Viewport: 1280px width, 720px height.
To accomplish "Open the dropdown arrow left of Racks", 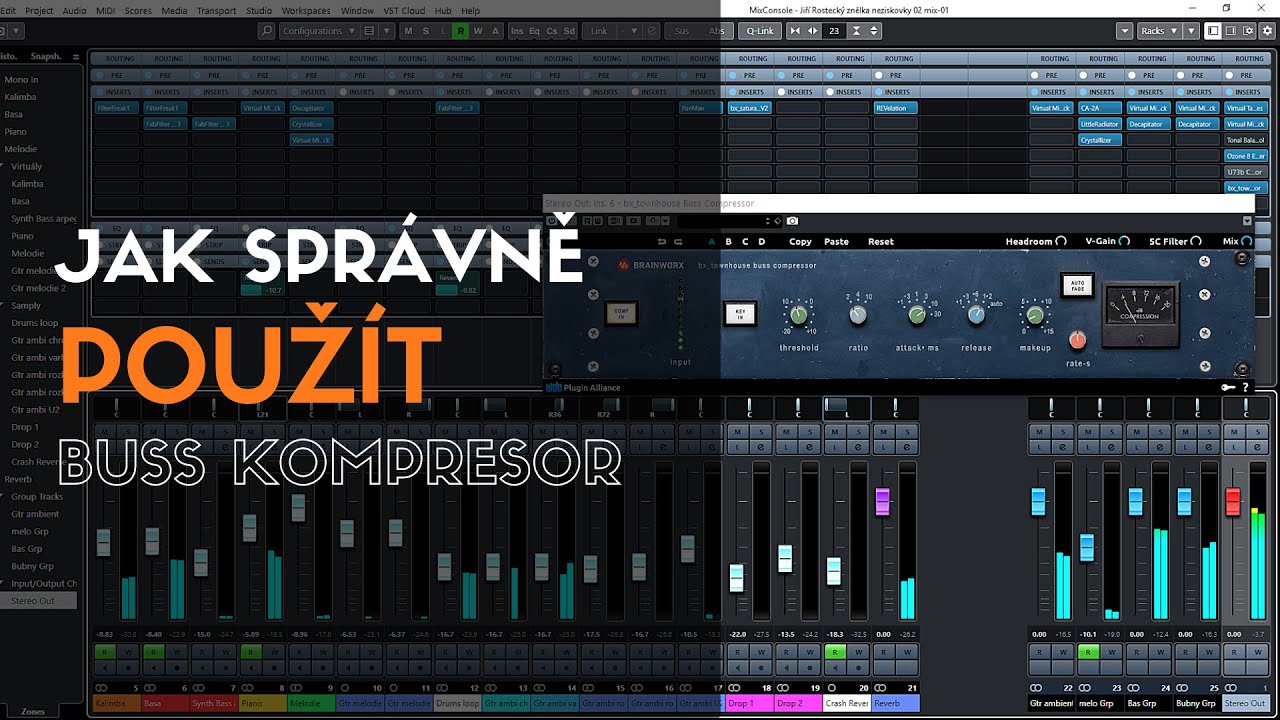I will click(1125, 31).
